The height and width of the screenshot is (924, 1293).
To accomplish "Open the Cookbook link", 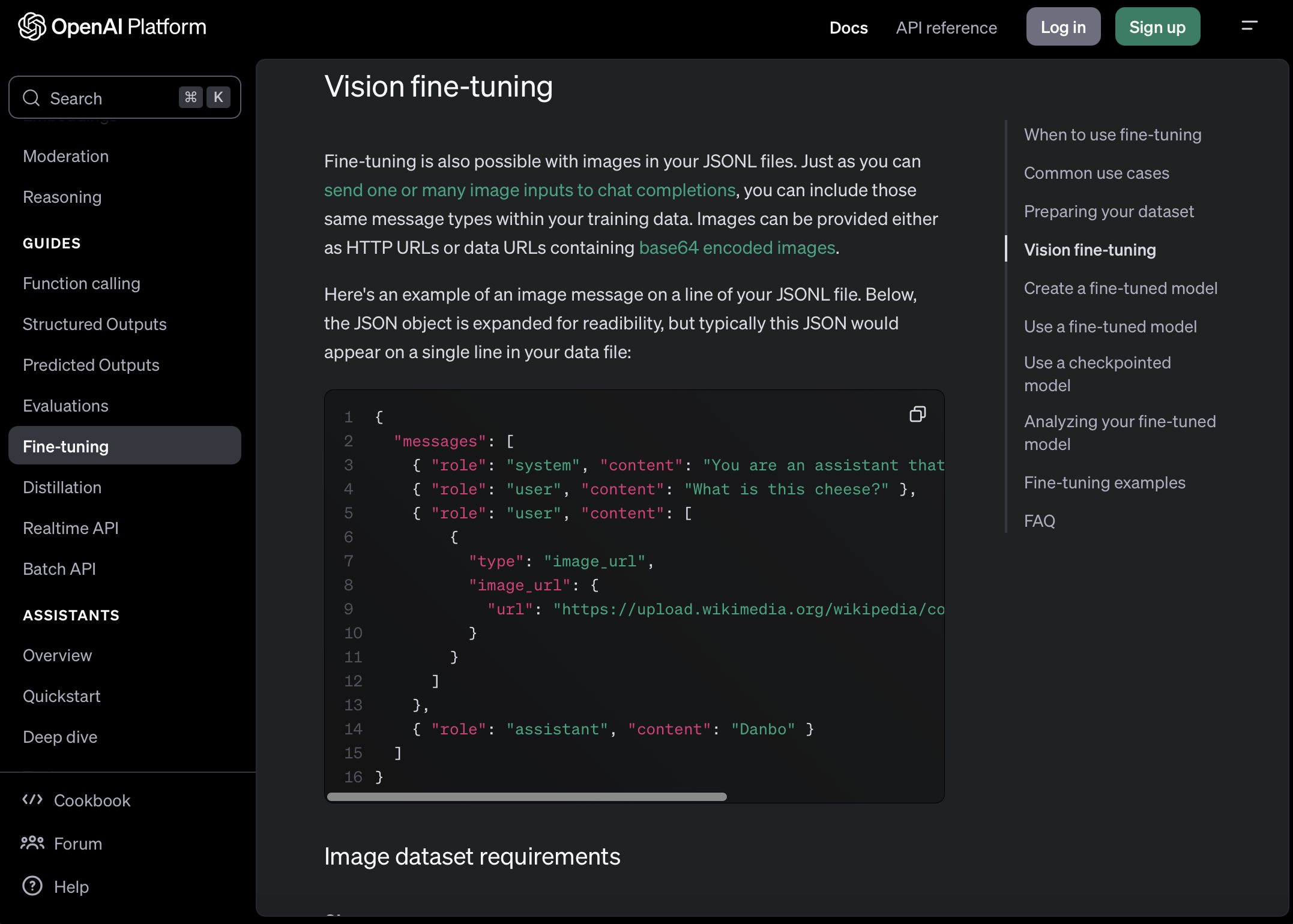I will [92, 800].
